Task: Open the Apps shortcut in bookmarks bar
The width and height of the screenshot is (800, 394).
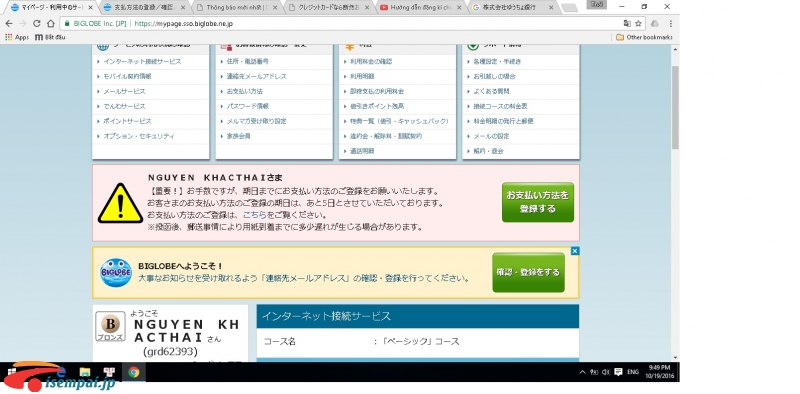Action: click(17, 37)
